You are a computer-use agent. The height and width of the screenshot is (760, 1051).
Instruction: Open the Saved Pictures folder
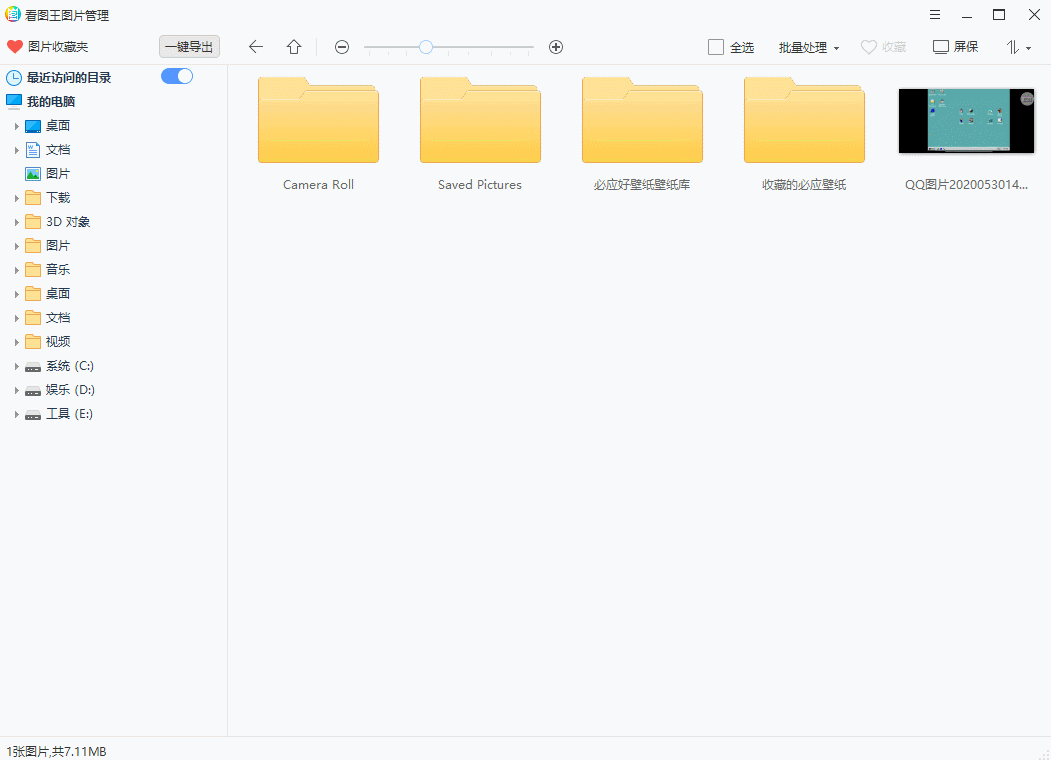480,120
